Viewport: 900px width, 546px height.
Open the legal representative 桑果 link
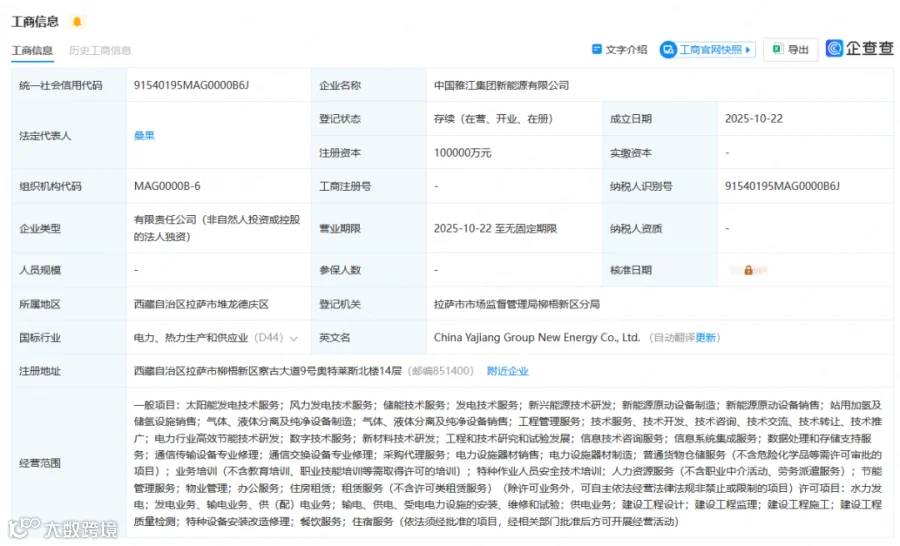(144, 135)
